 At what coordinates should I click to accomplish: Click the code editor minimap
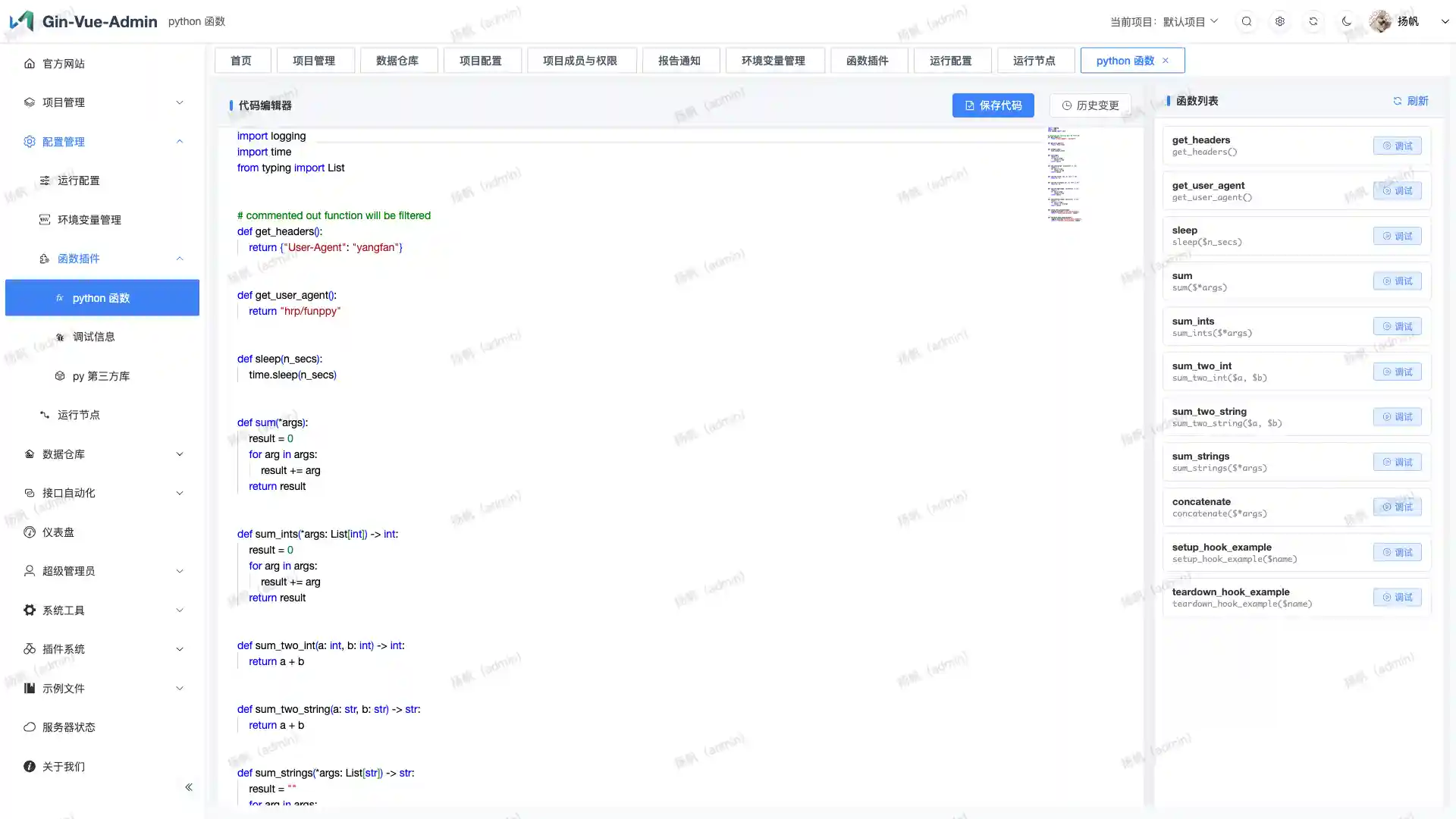[x=1064, y=174]
